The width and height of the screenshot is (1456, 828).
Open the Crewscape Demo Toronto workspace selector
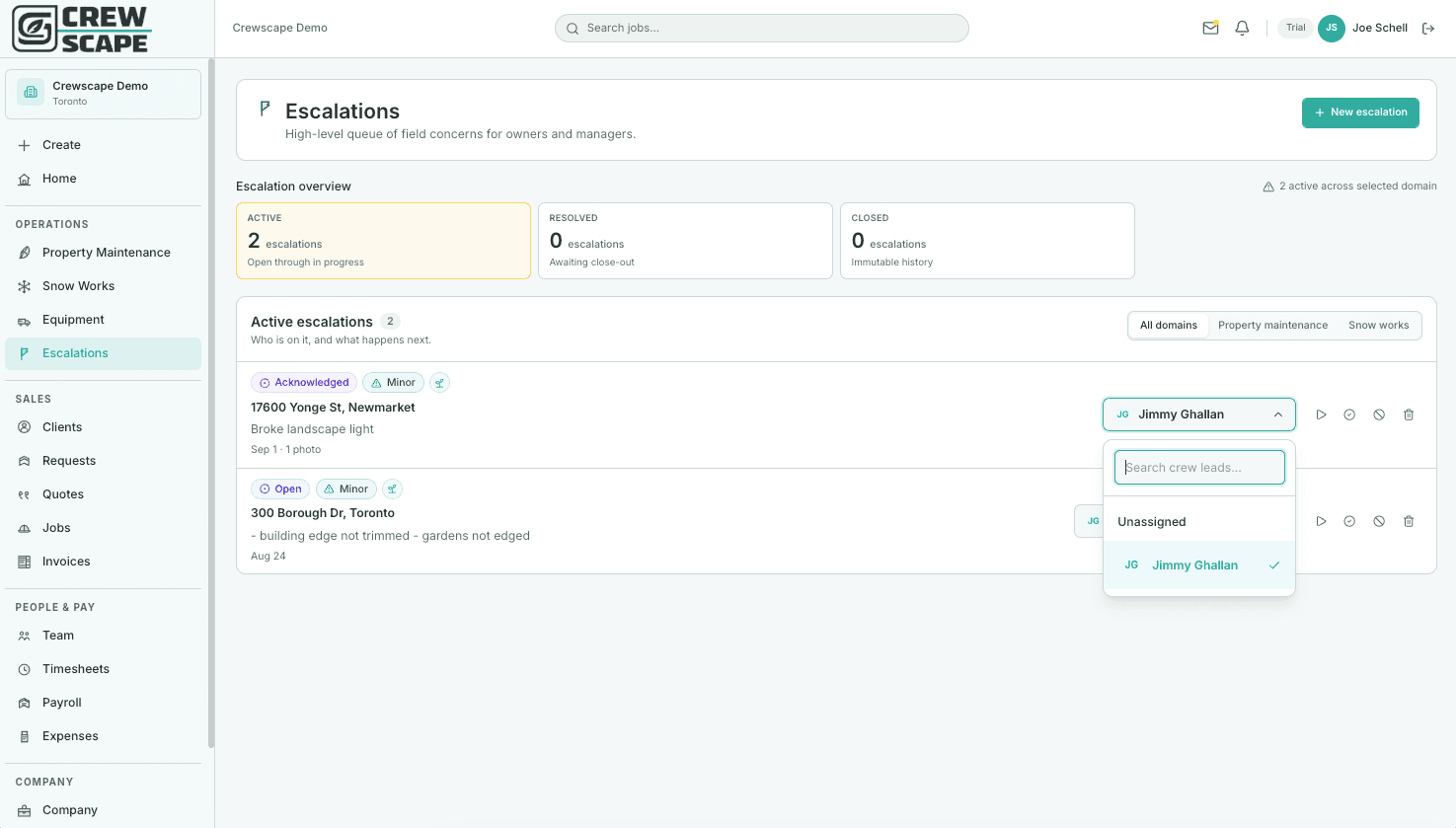pyautogui.click(x=104, y=94)
